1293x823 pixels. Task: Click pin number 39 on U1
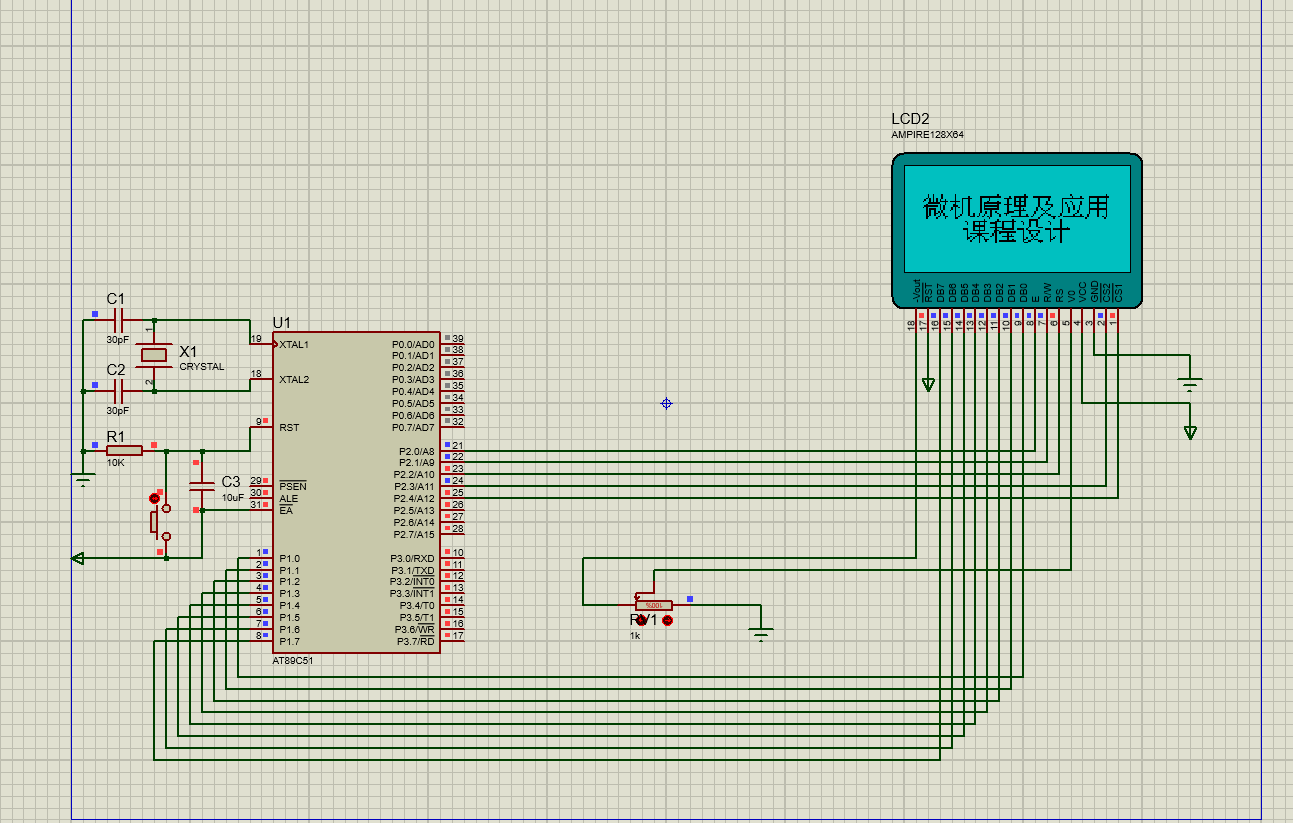pyautogui.click(x=458, y=339)
